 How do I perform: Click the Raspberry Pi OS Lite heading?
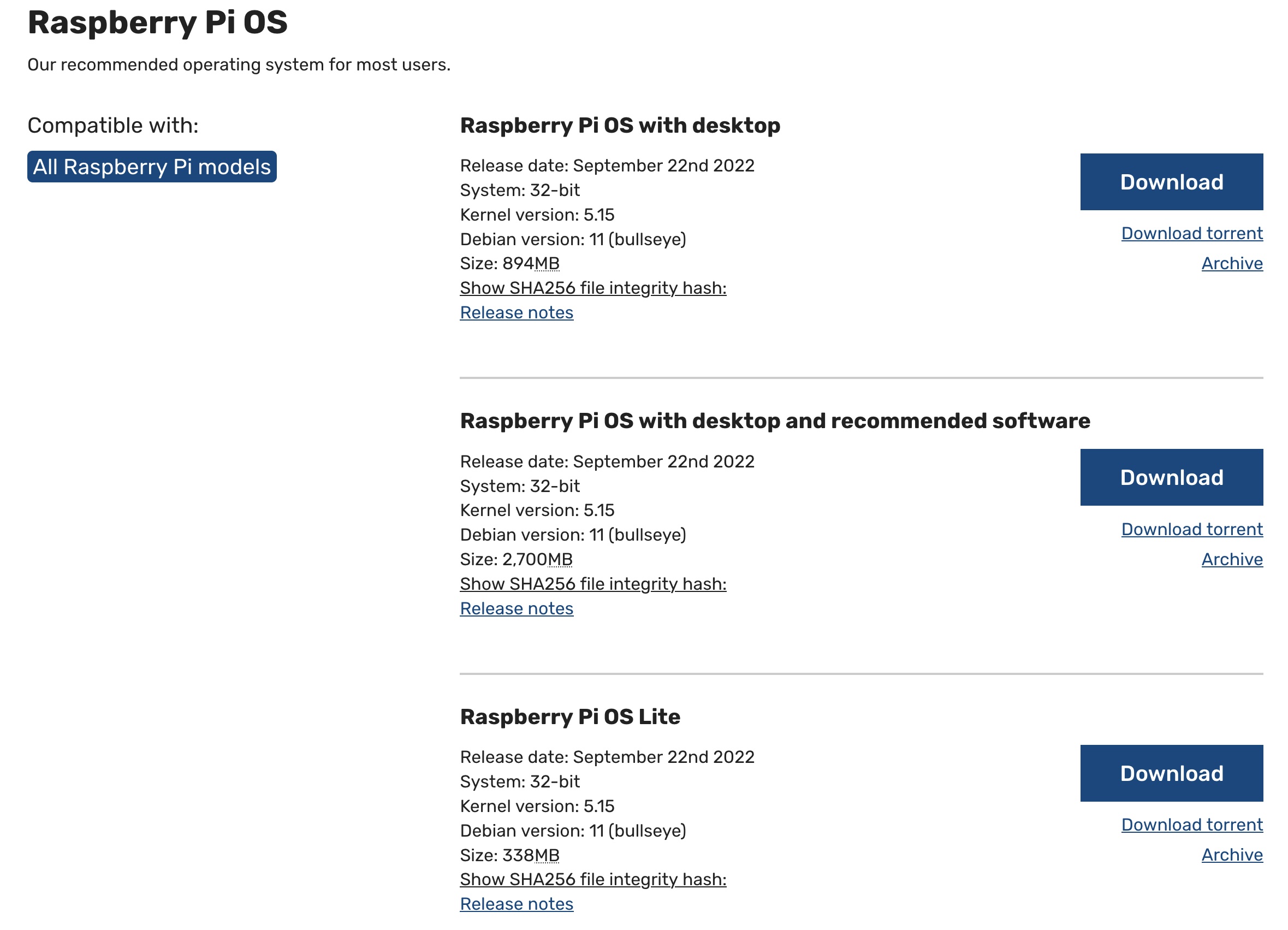pos(569,716)
